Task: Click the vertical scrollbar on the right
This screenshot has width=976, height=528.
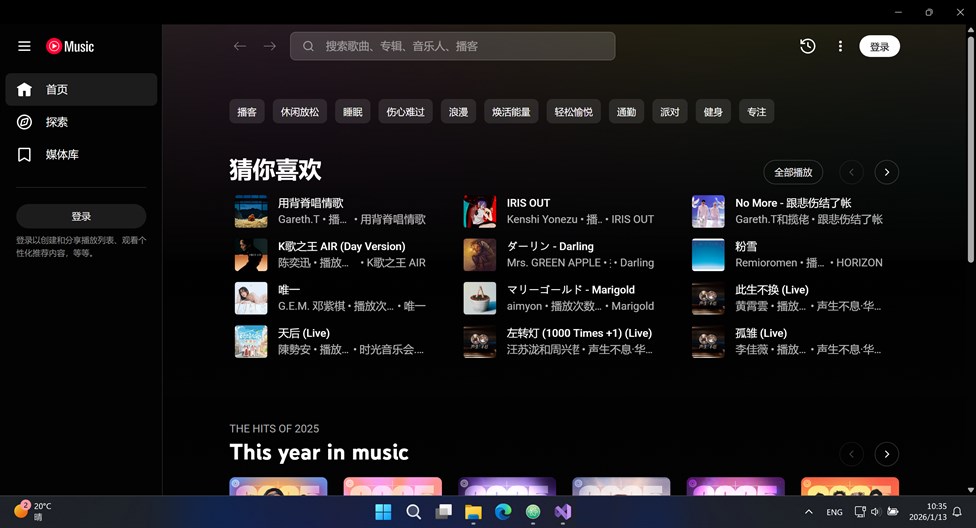Action: (x=970, y=200)
